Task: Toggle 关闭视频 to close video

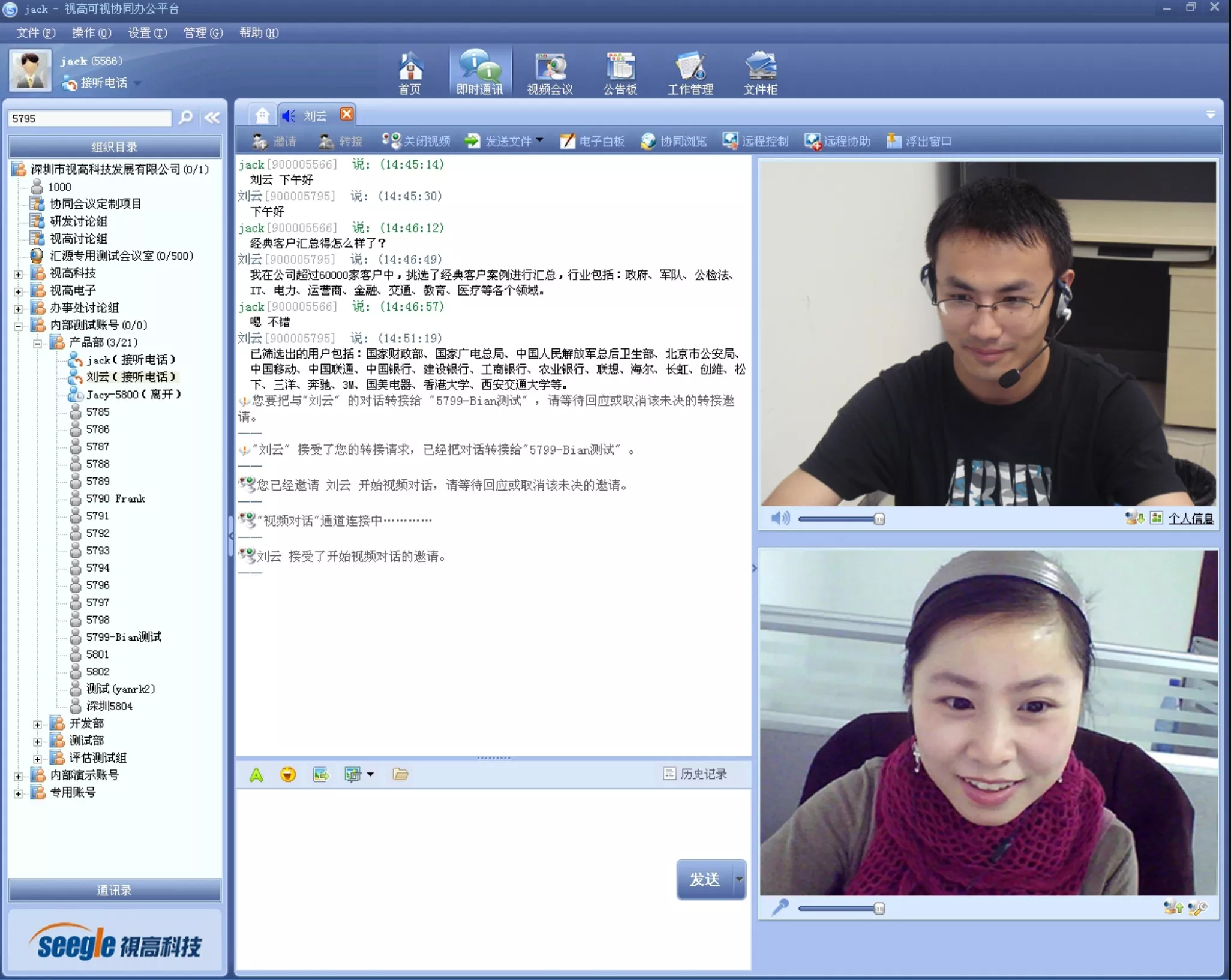Action: click(417, 141)
